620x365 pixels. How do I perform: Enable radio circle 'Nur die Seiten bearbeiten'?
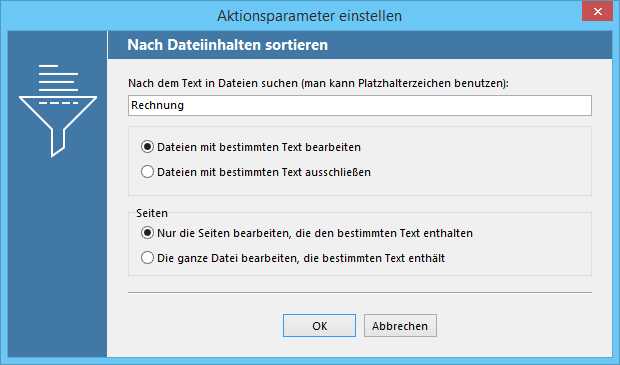pyautogui.click(x=147, y=233)
